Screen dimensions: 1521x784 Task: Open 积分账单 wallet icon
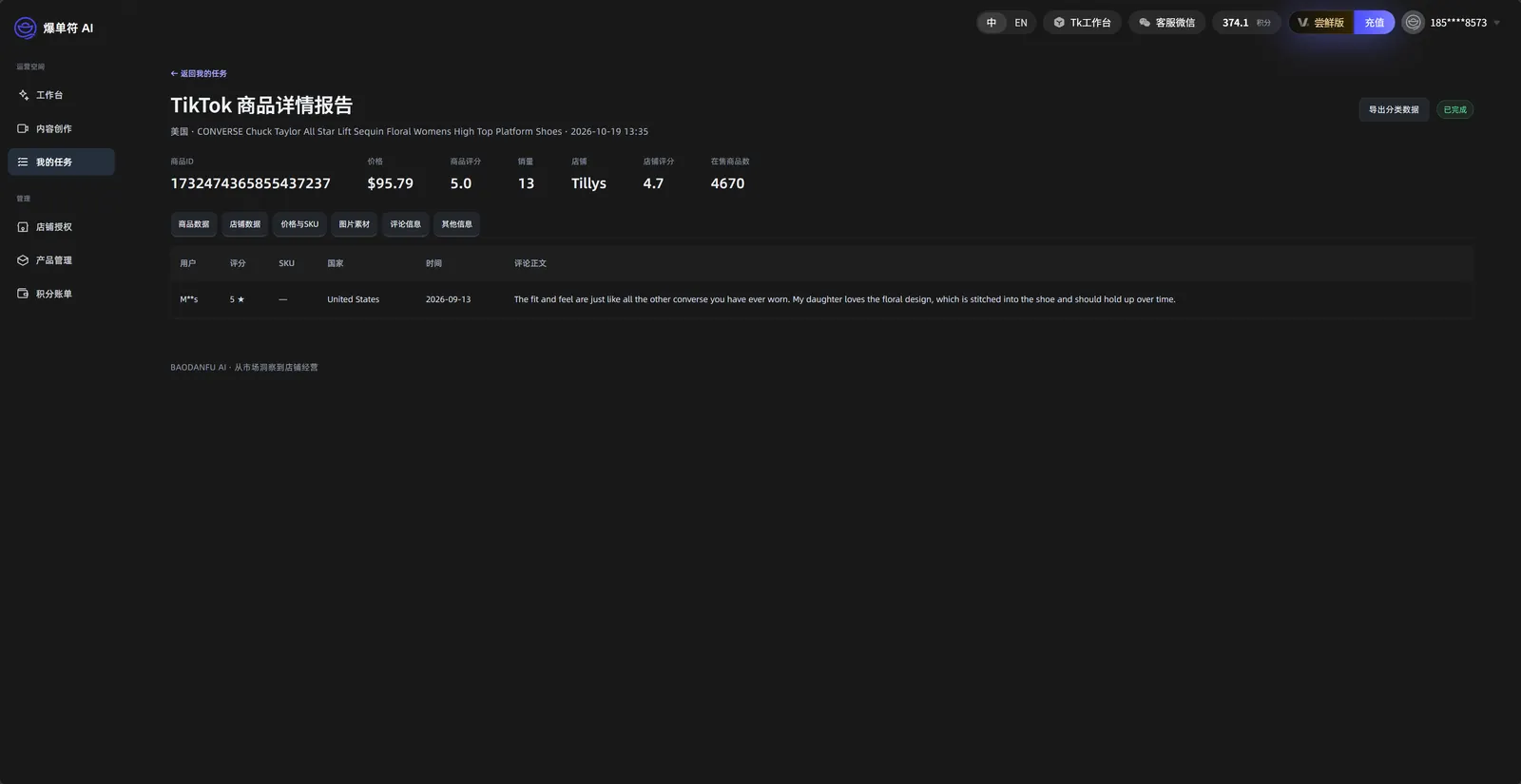pos(23,294)
